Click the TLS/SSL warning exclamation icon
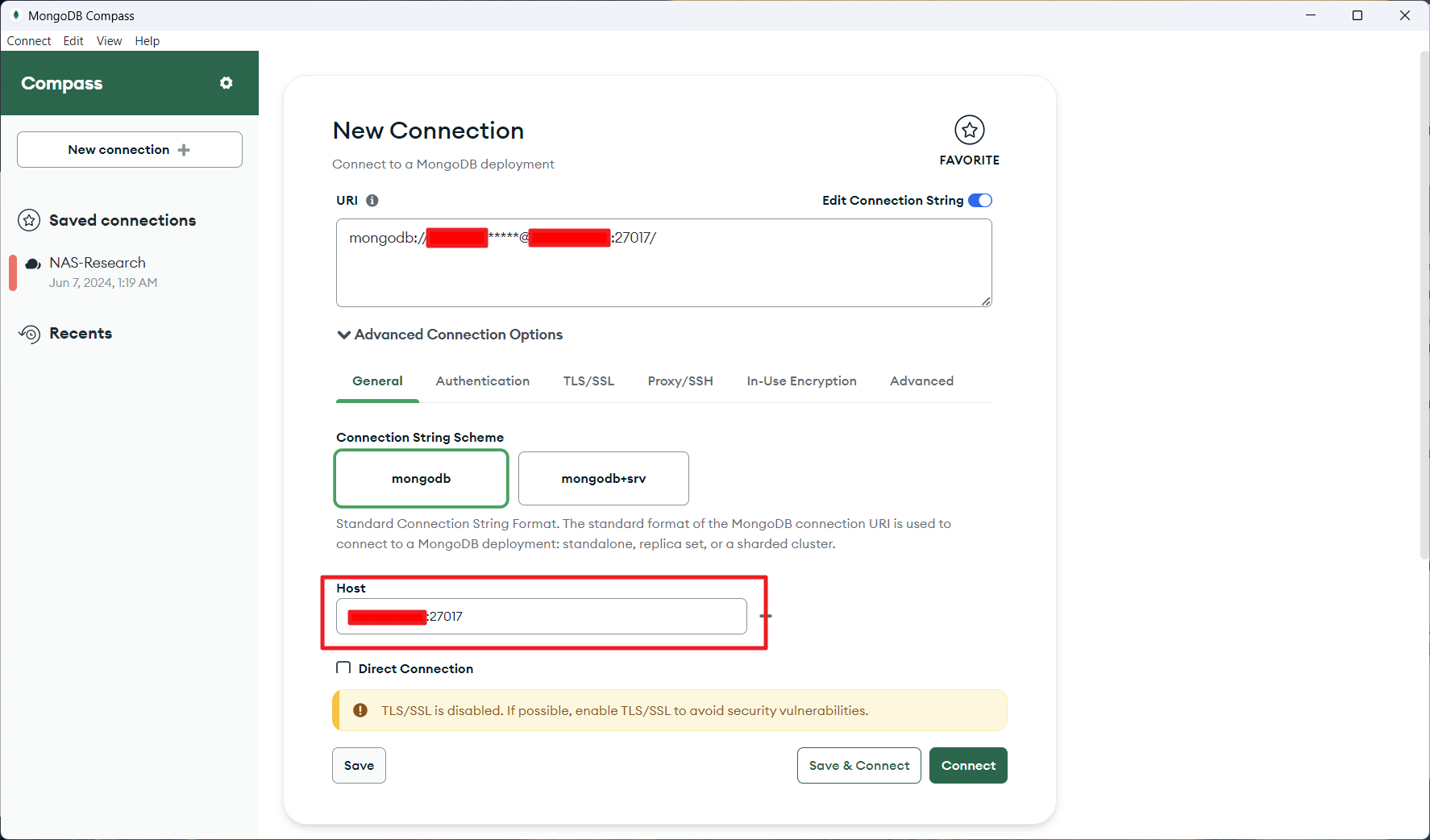 coord(360,710)
